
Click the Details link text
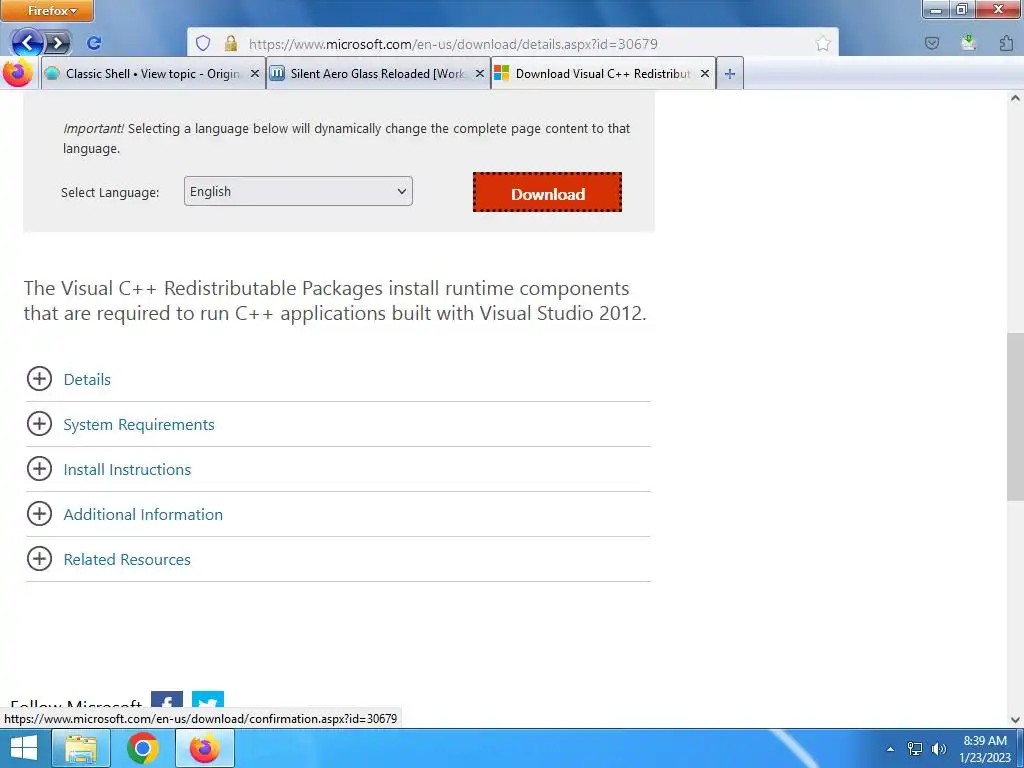click(x=87, y=379)
